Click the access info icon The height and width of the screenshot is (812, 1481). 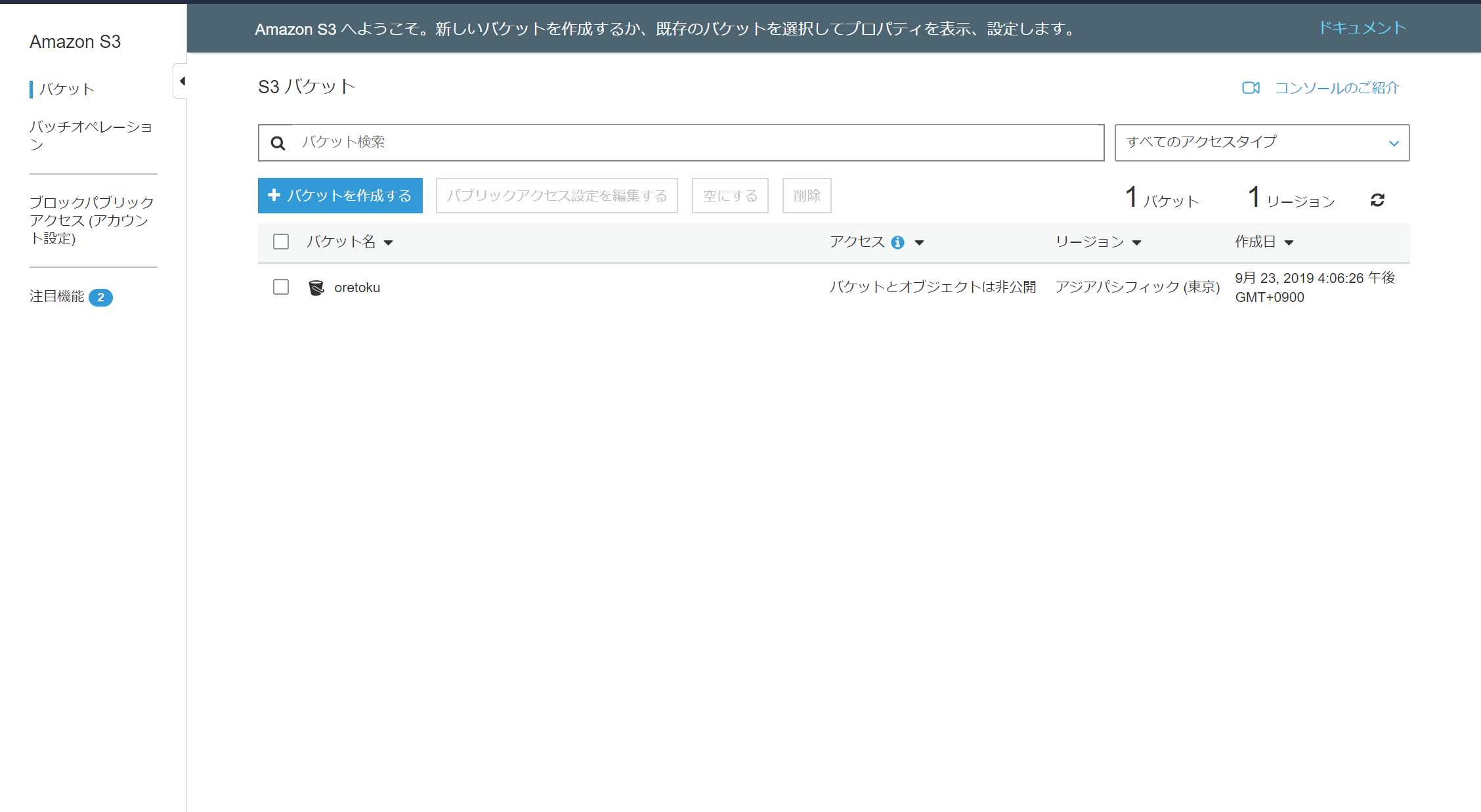tap(897, 242)
